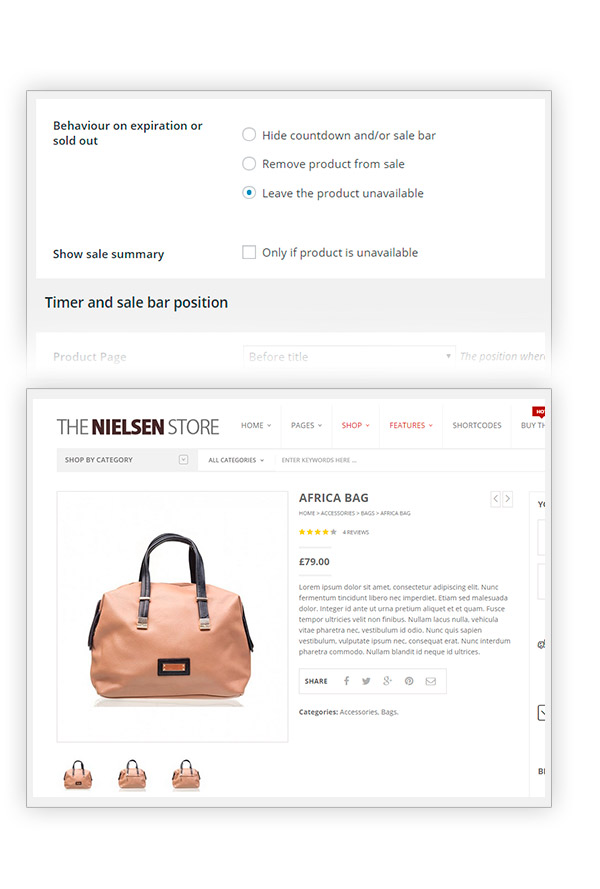Go to previous product arrow
Screen dimensions: 600x889
[x=495, y=498]
